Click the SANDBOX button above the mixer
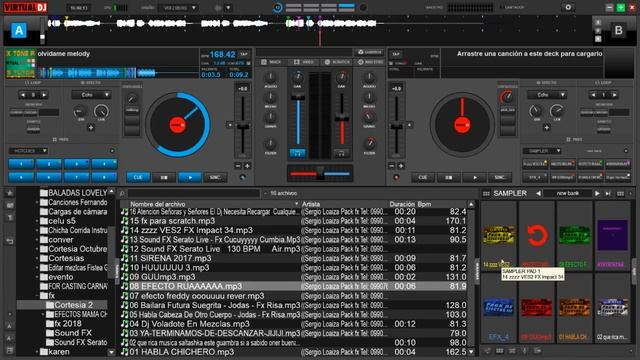640x360 pixels. 369,52
